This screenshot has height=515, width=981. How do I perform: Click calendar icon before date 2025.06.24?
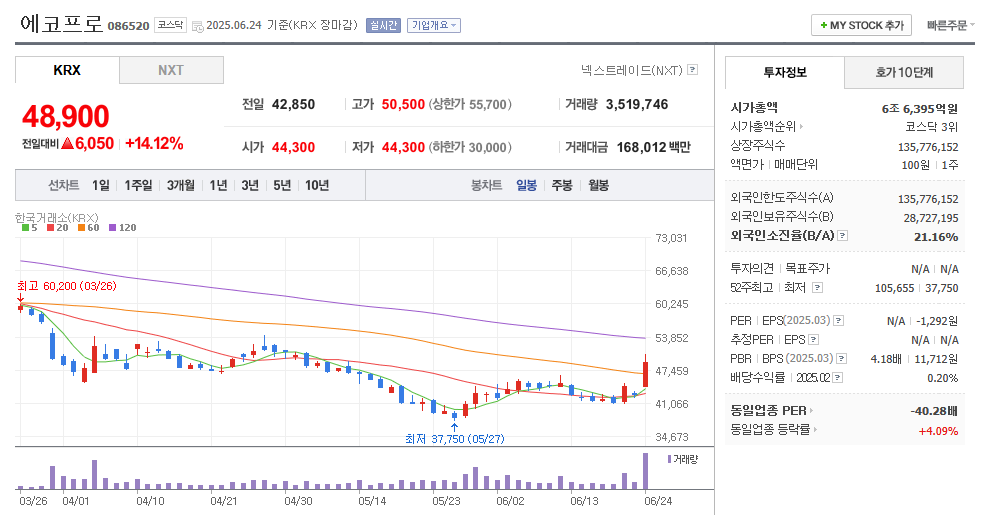click(x=197, y=26)
